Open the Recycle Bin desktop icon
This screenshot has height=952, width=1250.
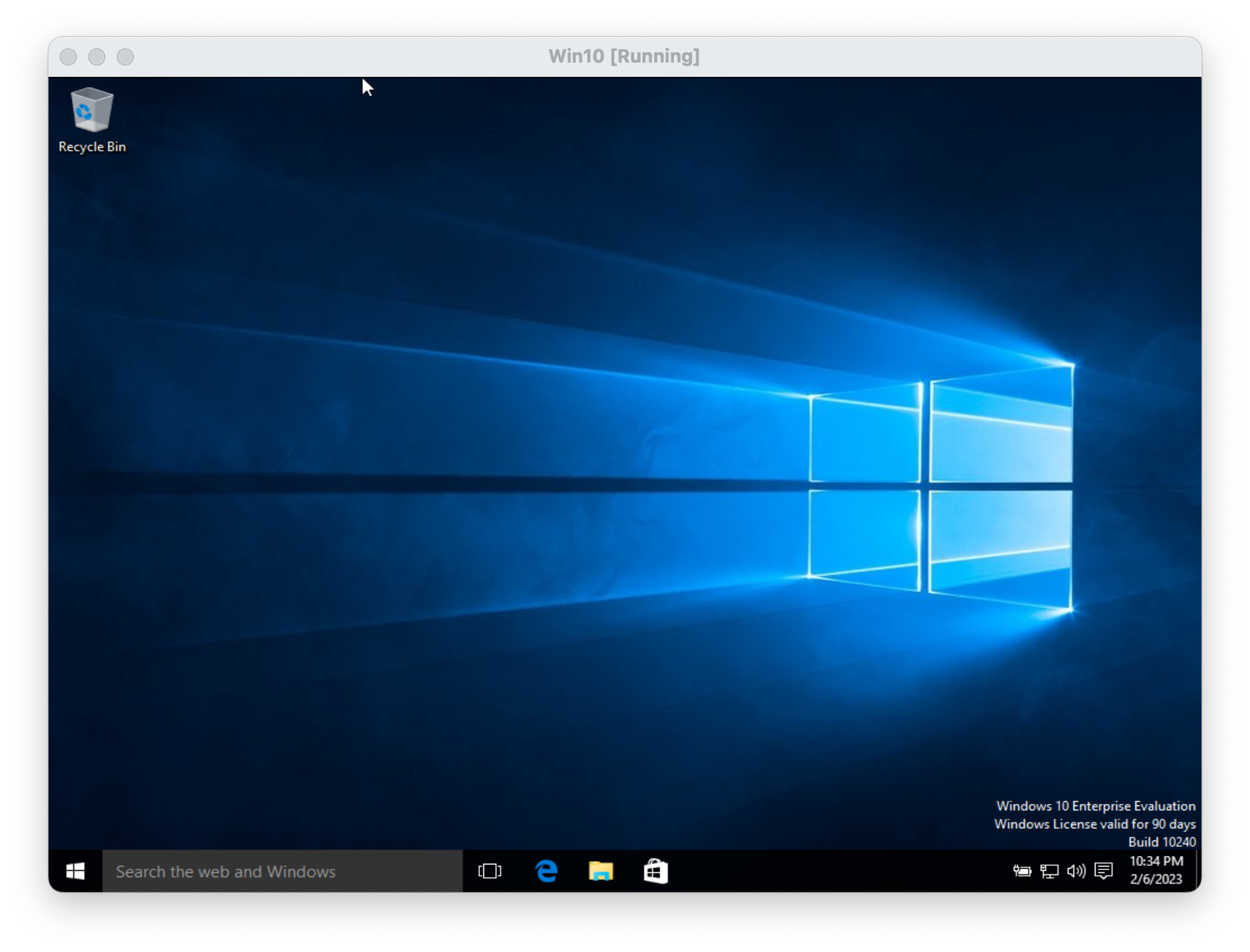tap(92, 110)
